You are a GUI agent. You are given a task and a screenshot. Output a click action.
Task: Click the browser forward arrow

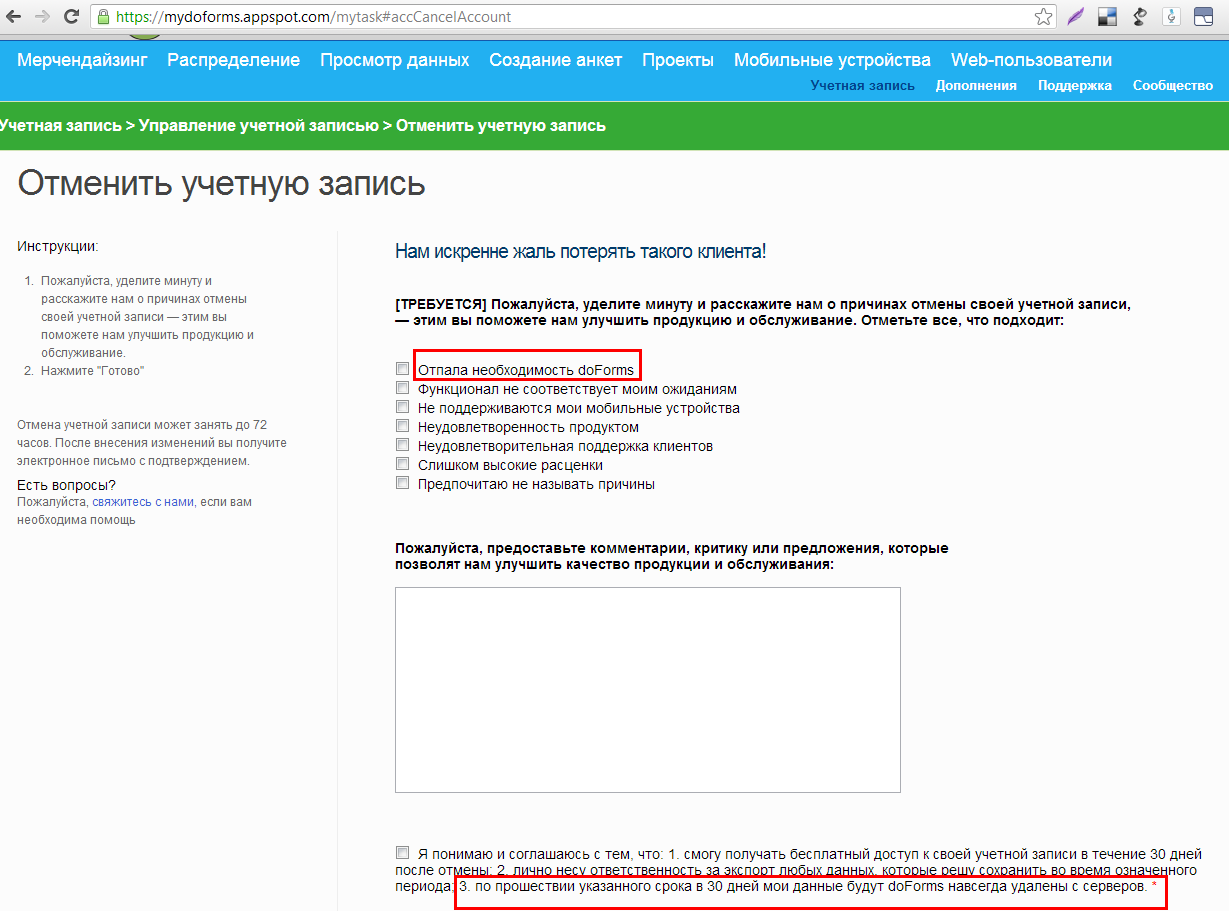pyautogui.click(x=42, y=17)
